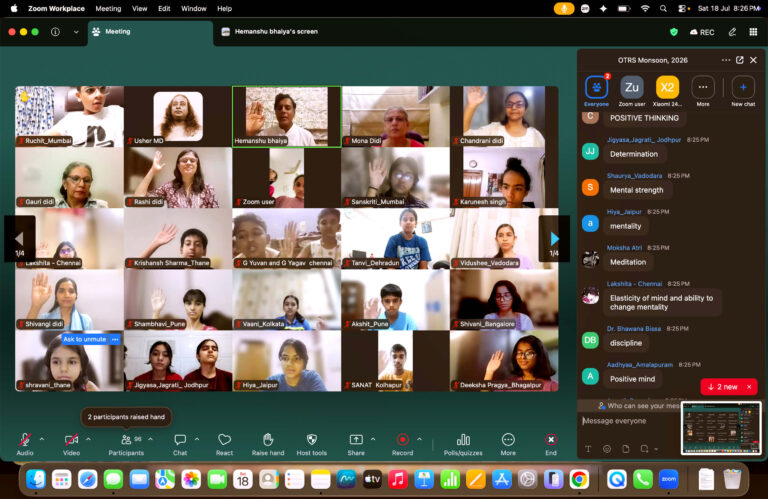Expand the dropdown beside meeting info
This screenshot has width=768, height=499.
click(x=76, y=32)
